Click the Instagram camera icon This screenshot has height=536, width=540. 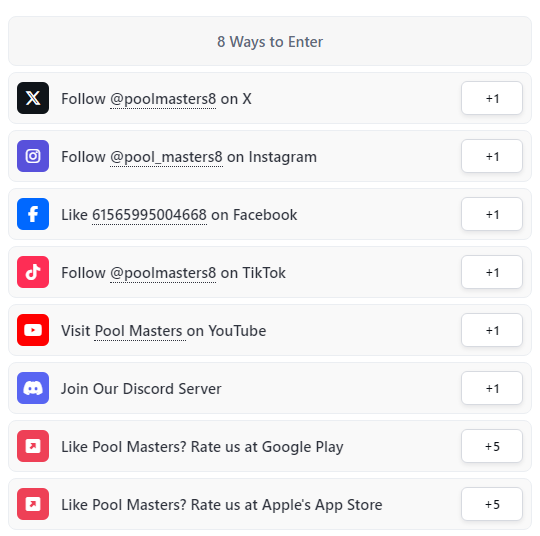[x=33, y=156]
